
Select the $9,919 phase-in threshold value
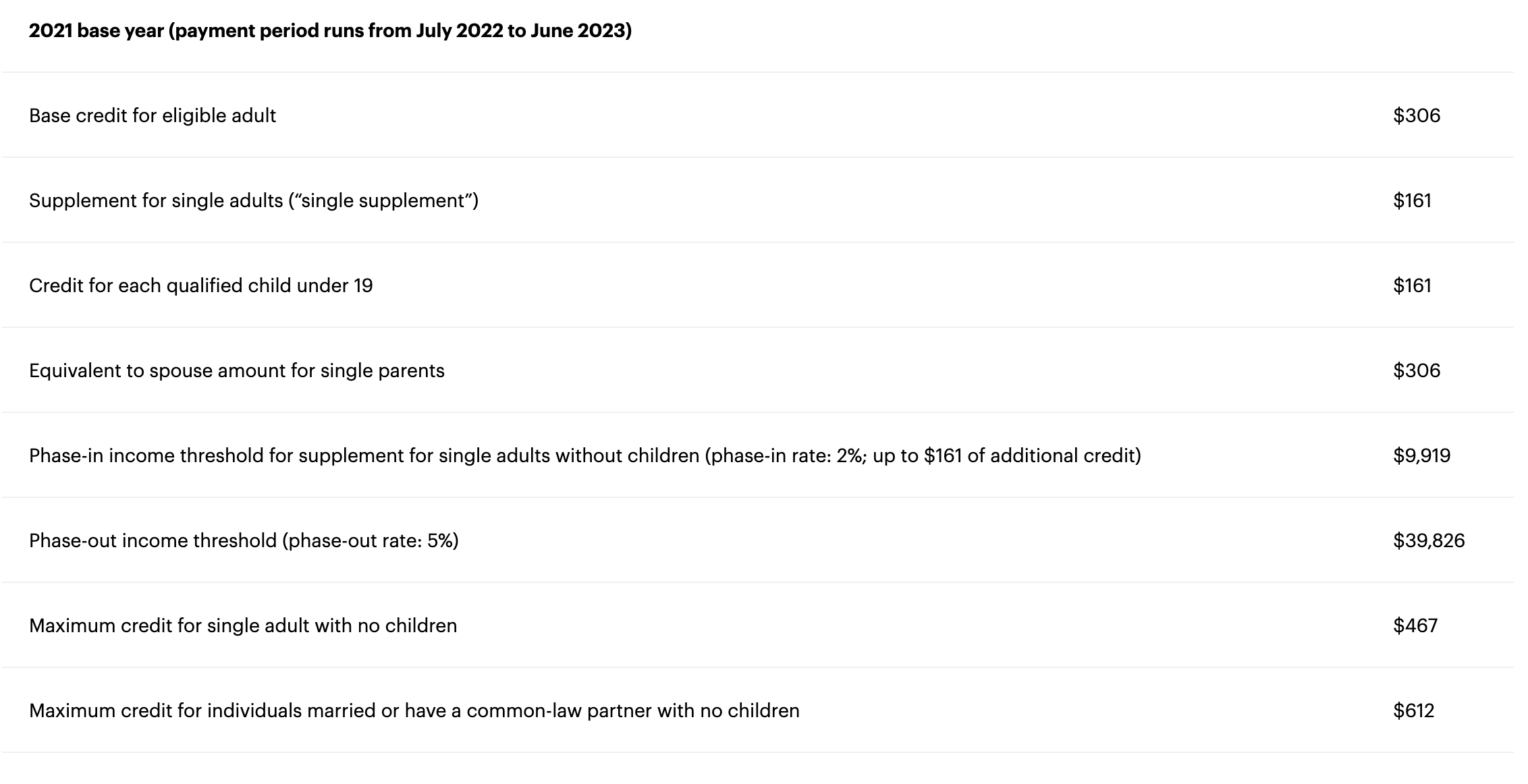pos(1421,456)
